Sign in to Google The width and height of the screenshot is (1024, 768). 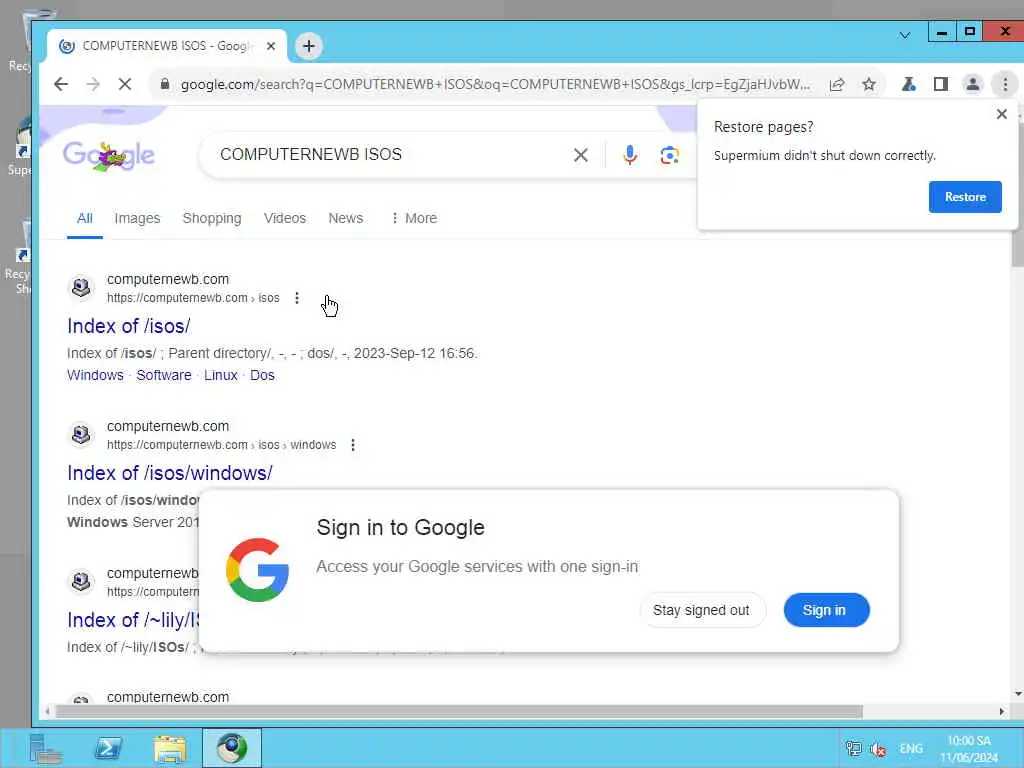826,610
